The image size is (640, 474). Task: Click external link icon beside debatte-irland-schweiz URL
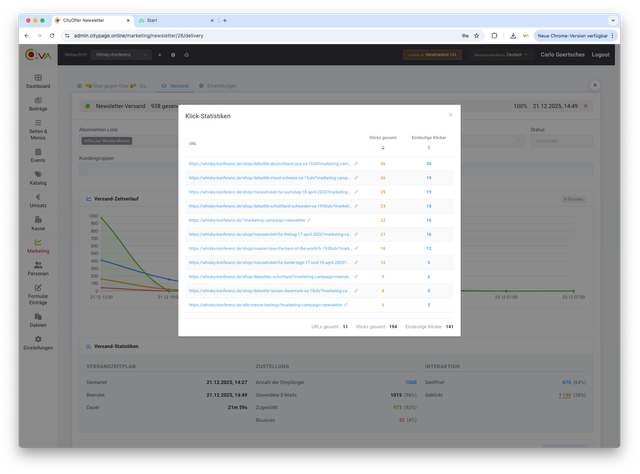tap(356, 177)
